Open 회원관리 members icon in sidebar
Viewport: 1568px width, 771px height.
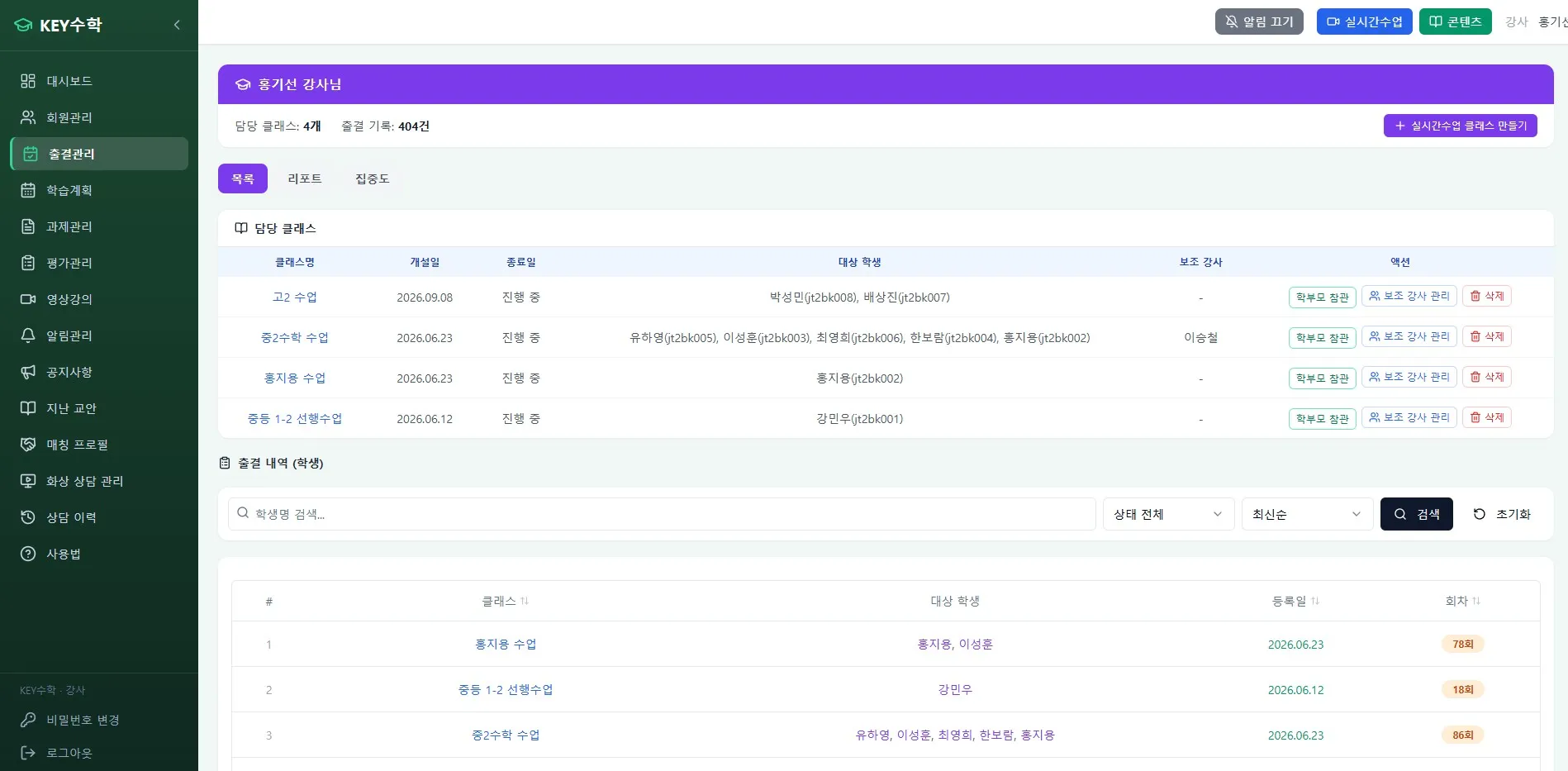(28, 117)
